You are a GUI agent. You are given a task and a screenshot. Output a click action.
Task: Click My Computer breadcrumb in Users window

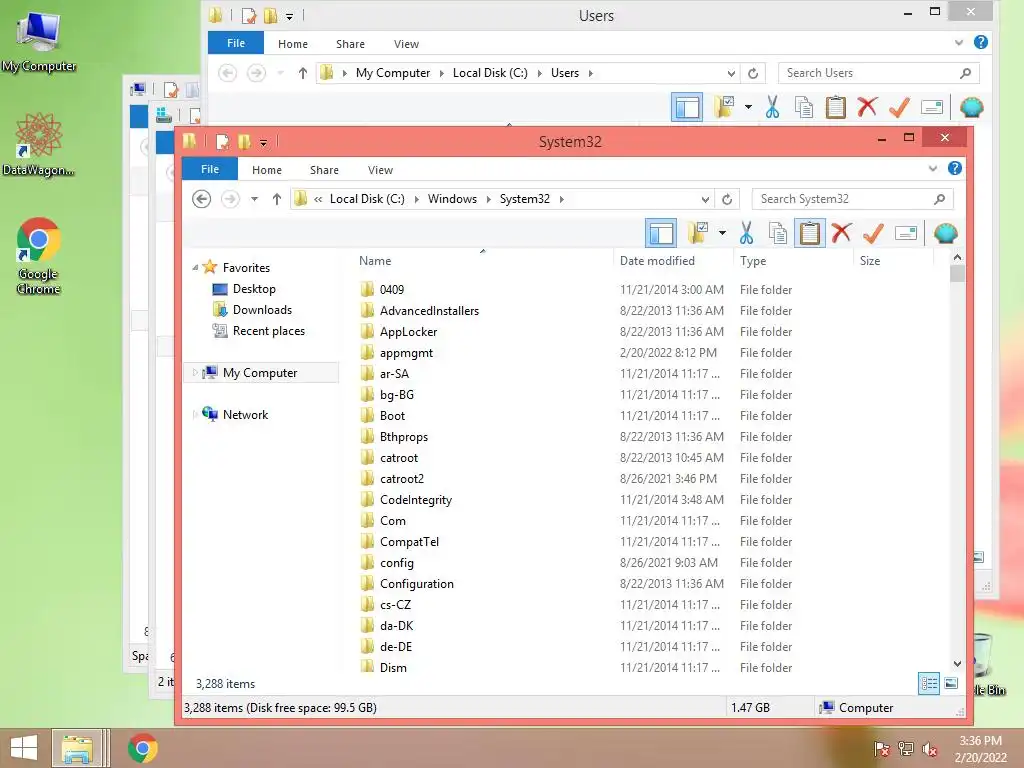[392, 73]
